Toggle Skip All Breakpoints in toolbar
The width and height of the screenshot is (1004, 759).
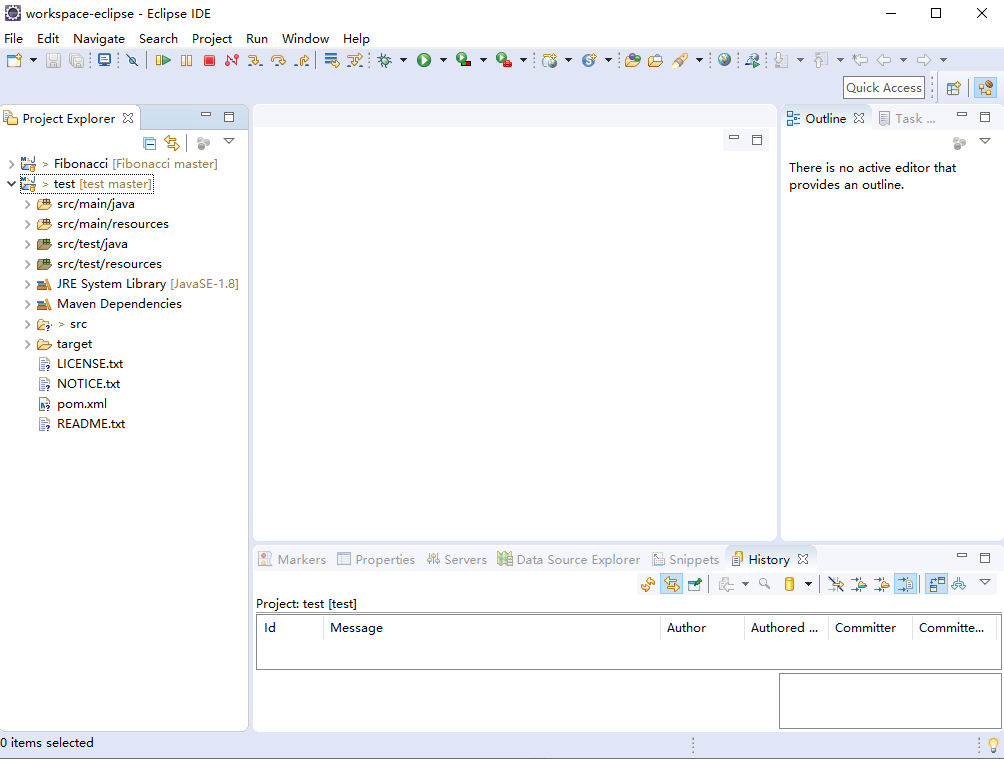(x=132, y=60)
